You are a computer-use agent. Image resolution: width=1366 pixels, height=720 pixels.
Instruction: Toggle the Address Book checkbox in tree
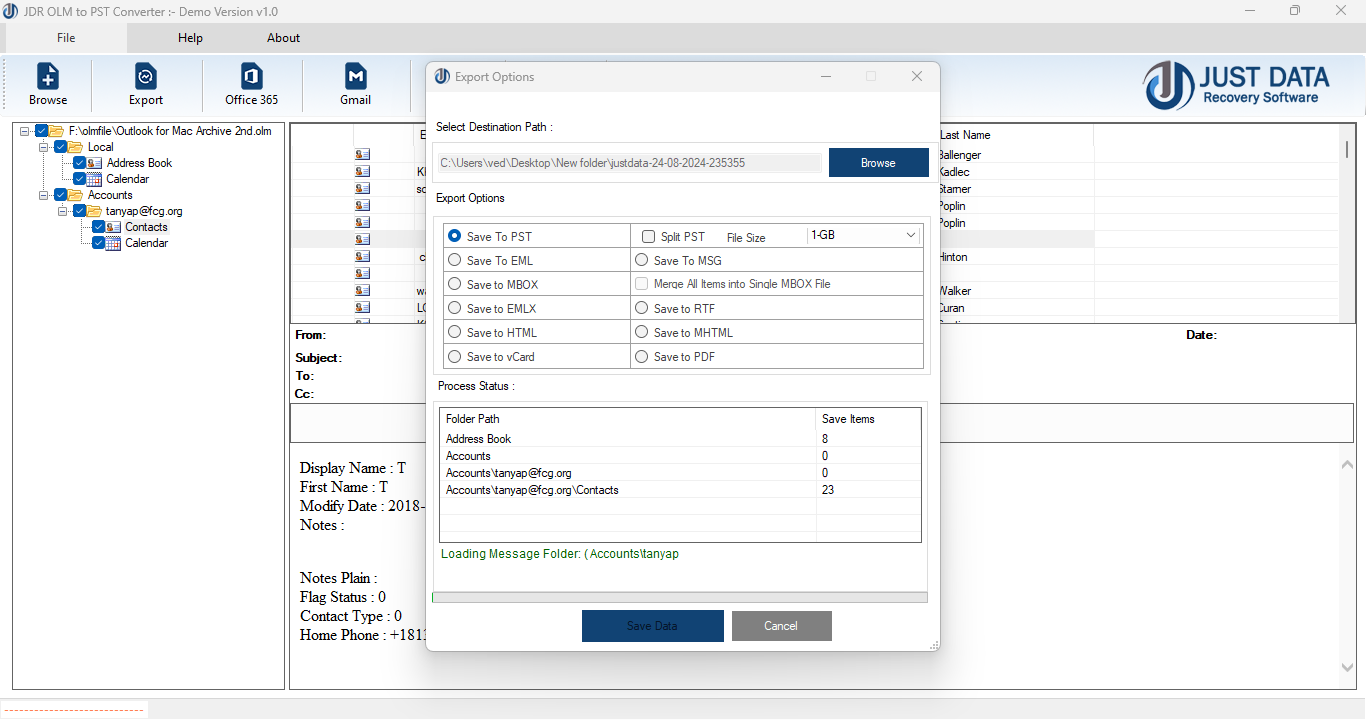[x=80, y=163]
